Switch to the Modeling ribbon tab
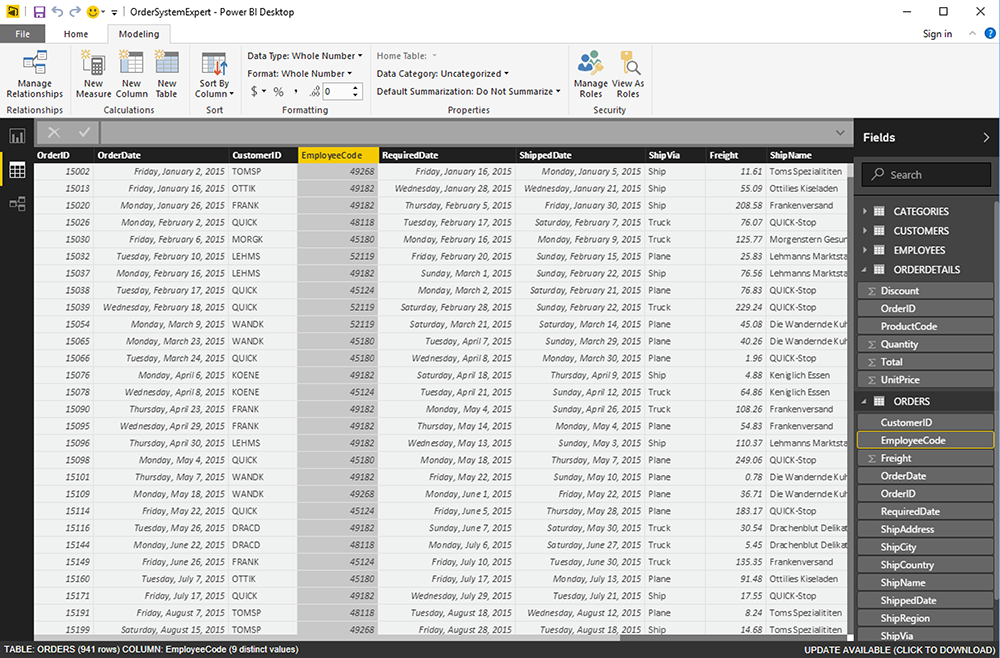Screen dimensions: 1000x658 pos(139,34)
